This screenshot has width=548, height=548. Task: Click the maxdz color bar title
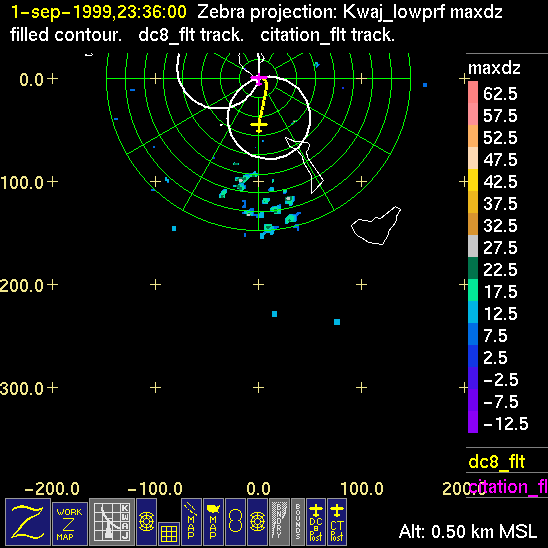pyautogui.click(x=494, y=68)
